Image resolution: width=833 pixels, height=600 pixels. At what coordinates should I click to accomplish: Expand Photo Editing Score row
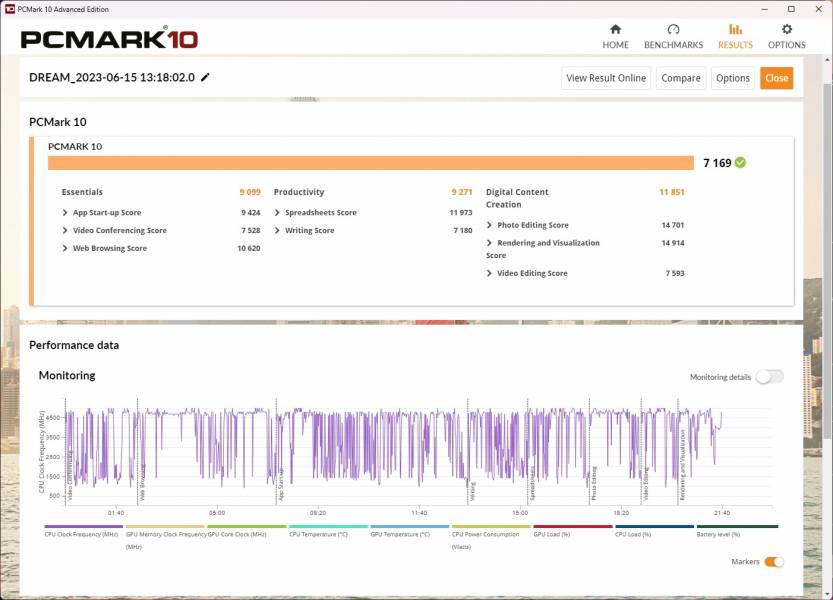coord(489,225)
